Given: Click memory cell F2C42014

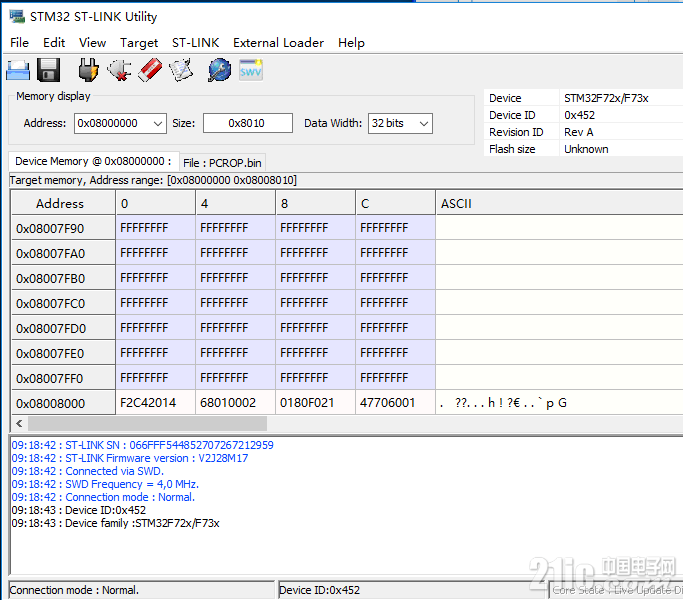Looking at the screenshot, I should 156,403.
